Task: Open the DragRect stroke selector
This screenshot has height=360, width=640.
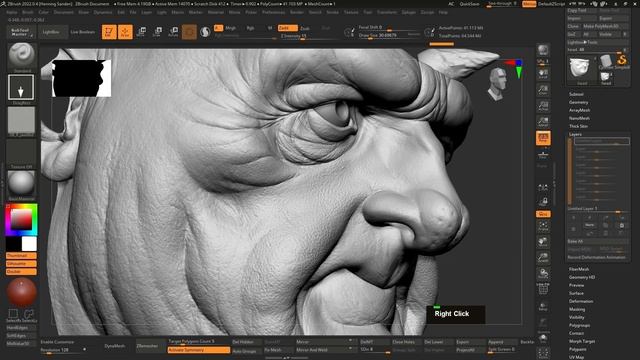Action: coord(21,87)
